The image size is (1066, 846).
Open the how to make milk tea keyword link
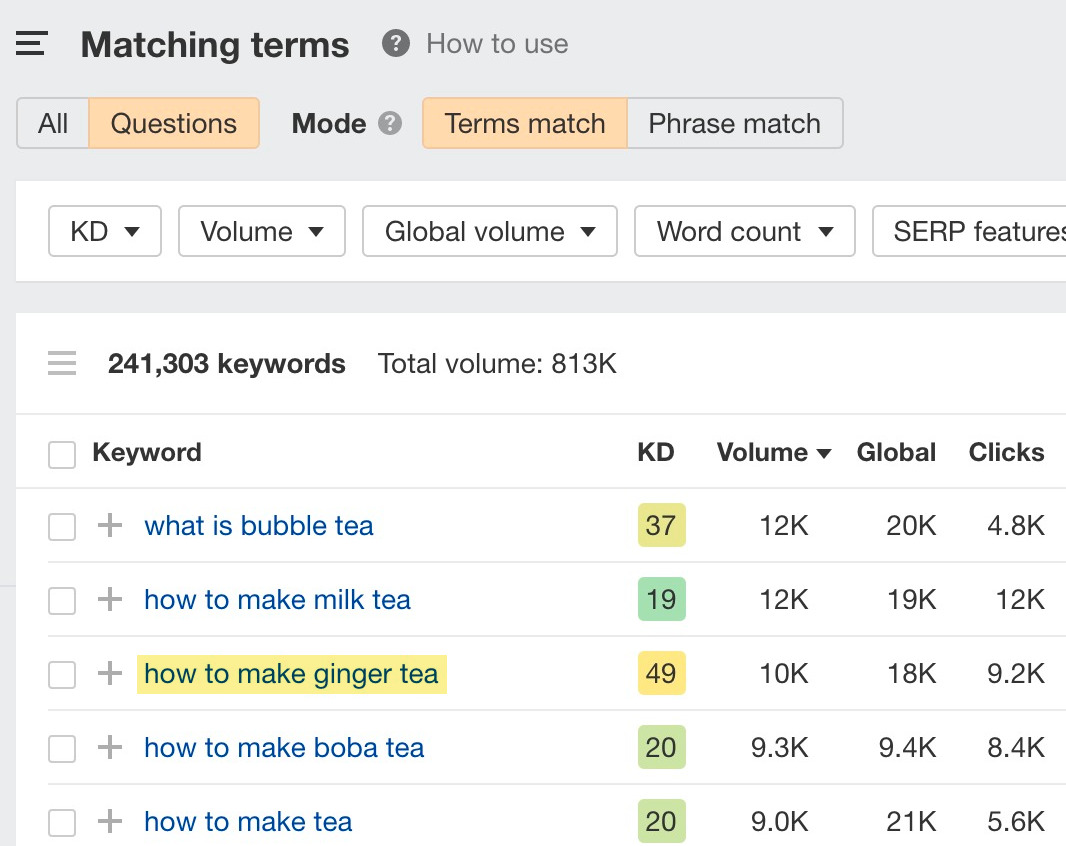[277, 600]
